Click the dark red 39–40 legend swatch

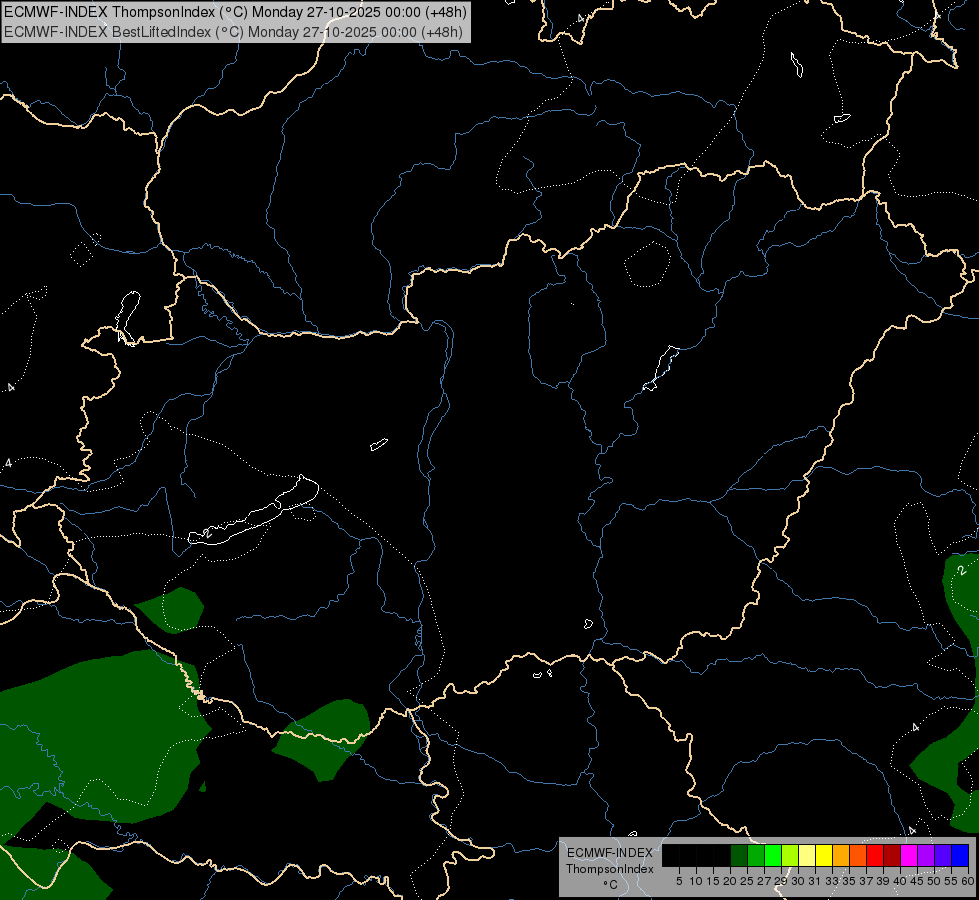click(x=892, y=855)
